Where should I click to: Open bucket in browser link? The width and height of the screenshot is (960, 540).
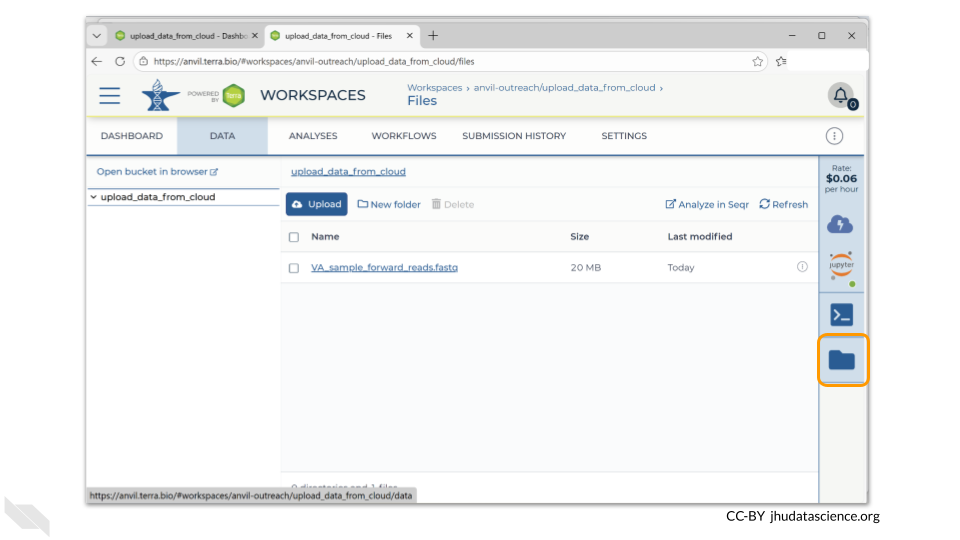[x=157, y=171]
